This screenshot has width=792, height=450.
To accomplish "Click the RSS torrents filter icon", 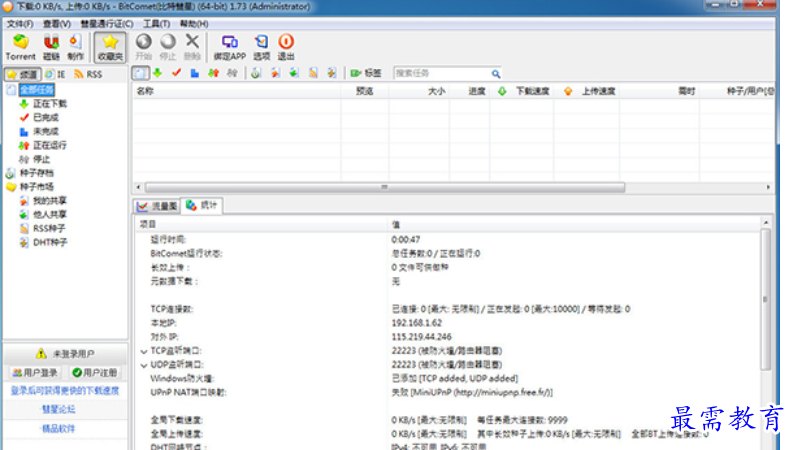I will (x=313, y=73).
